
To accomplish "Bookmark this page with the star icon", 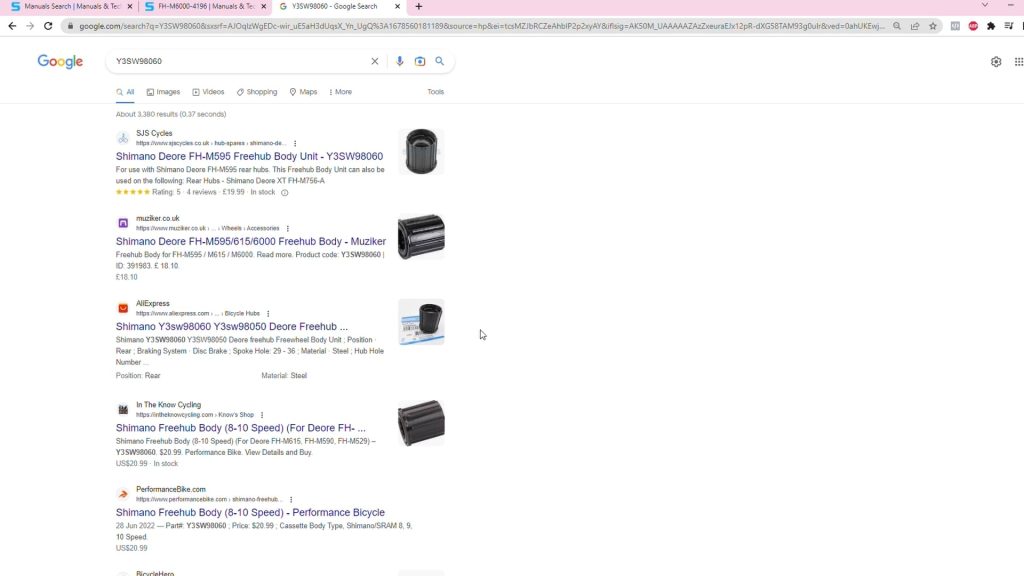I will pos(933,26).
